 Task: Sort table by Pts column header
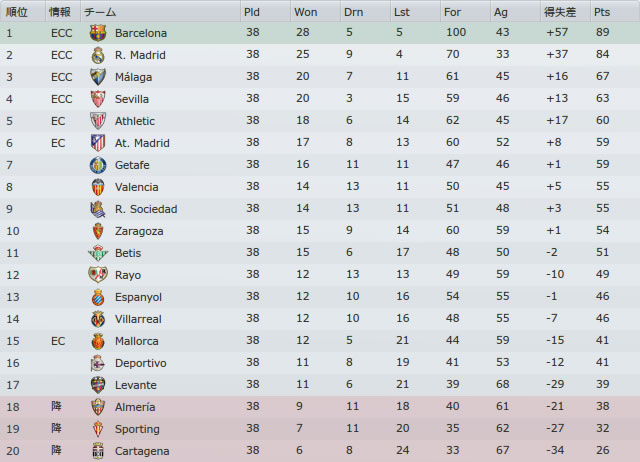pyautogui.click(x=602, y=12)
